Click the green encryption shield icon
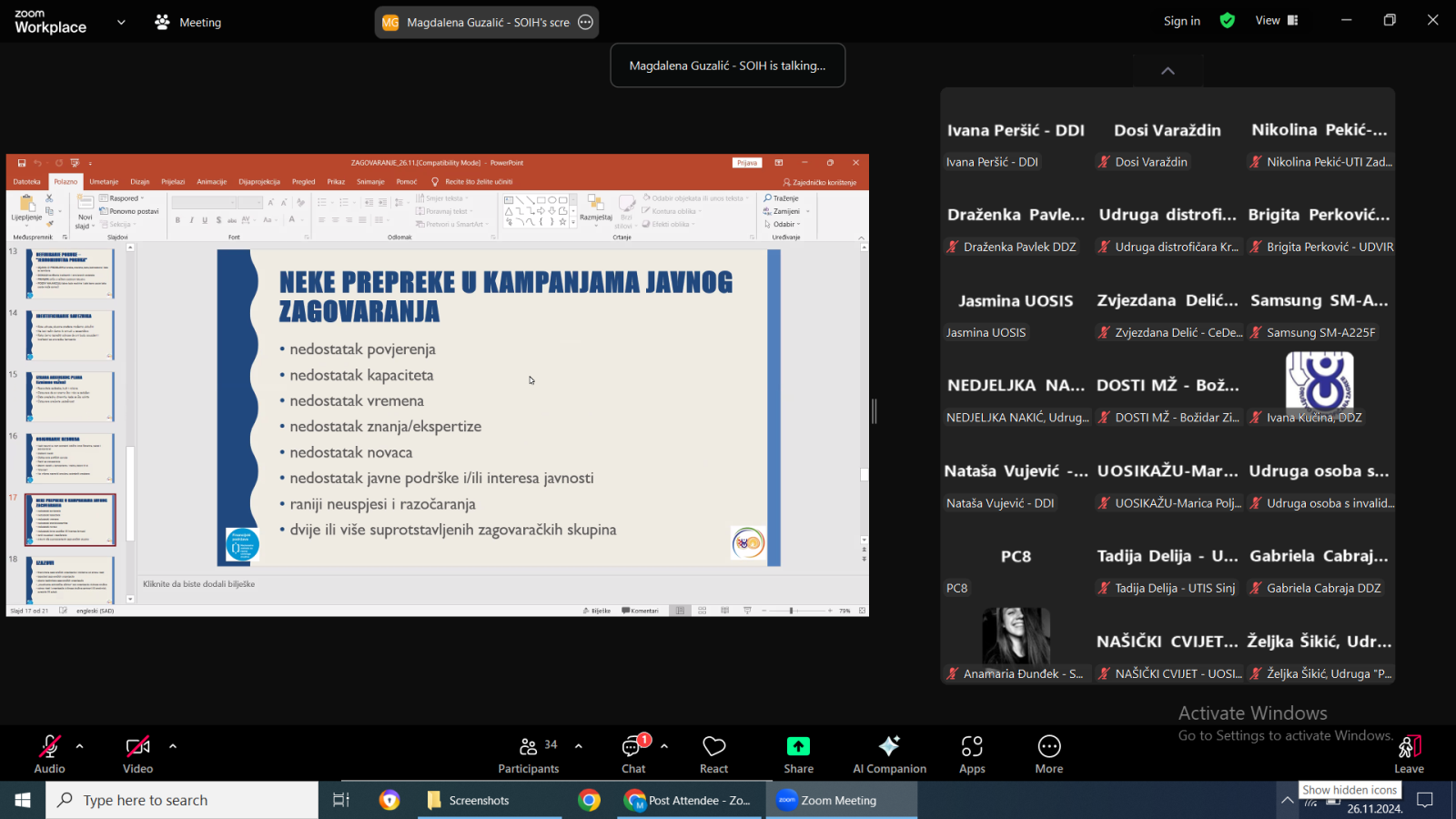Screen dimensions: 1456x819 coord(1228,21)
